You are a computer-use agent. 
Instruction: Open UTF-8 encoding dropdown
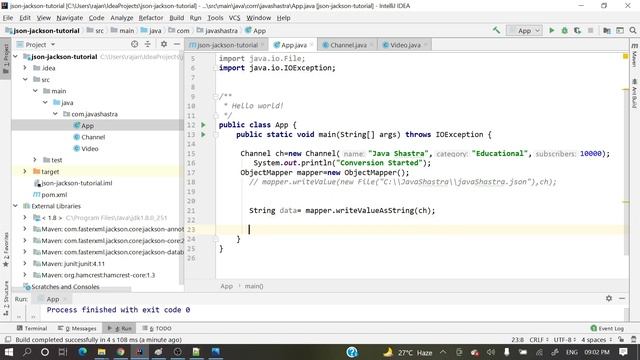565,340
